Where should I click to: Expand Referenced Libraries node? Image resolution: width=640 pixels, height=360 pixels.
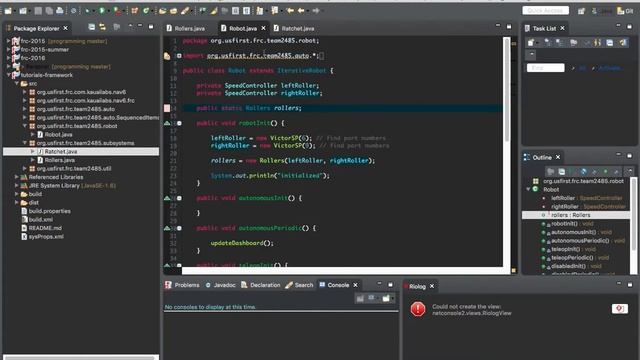coord(16,177)
